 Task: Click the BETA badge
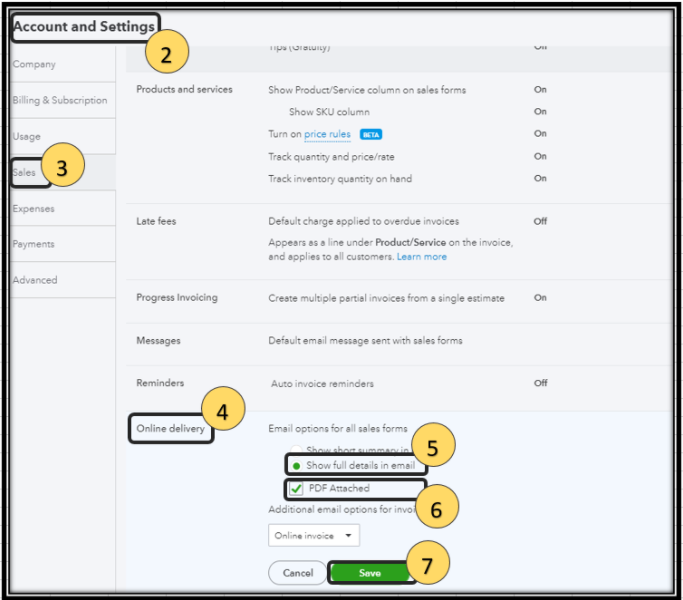tap(371, 135)
